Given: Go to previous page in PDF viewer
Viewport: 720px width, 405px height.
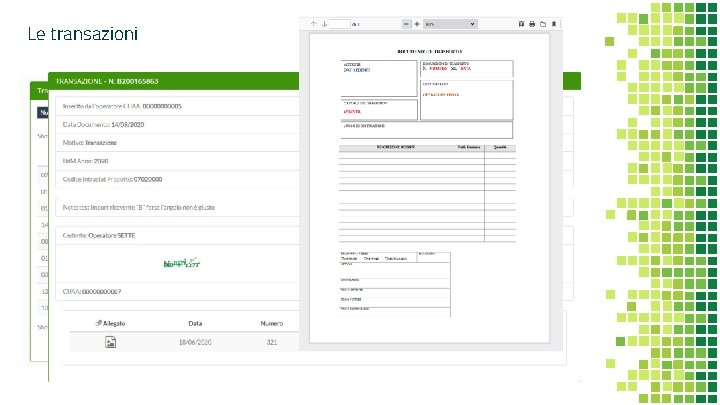Looking at the screenshot, I should pyautogui.click(x=313, y=24).
